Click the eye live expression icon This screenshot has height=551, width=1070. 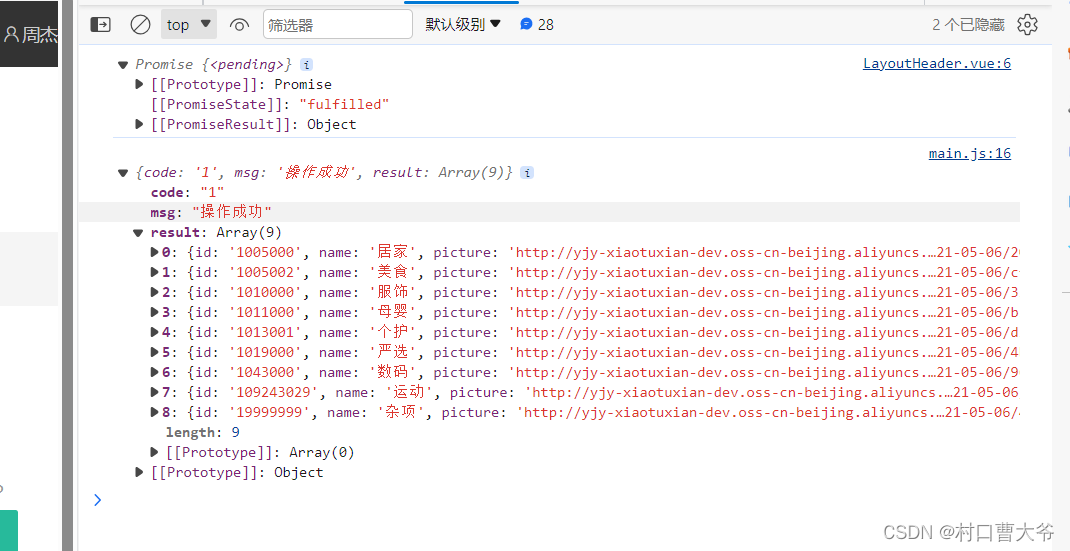(239, 25)
